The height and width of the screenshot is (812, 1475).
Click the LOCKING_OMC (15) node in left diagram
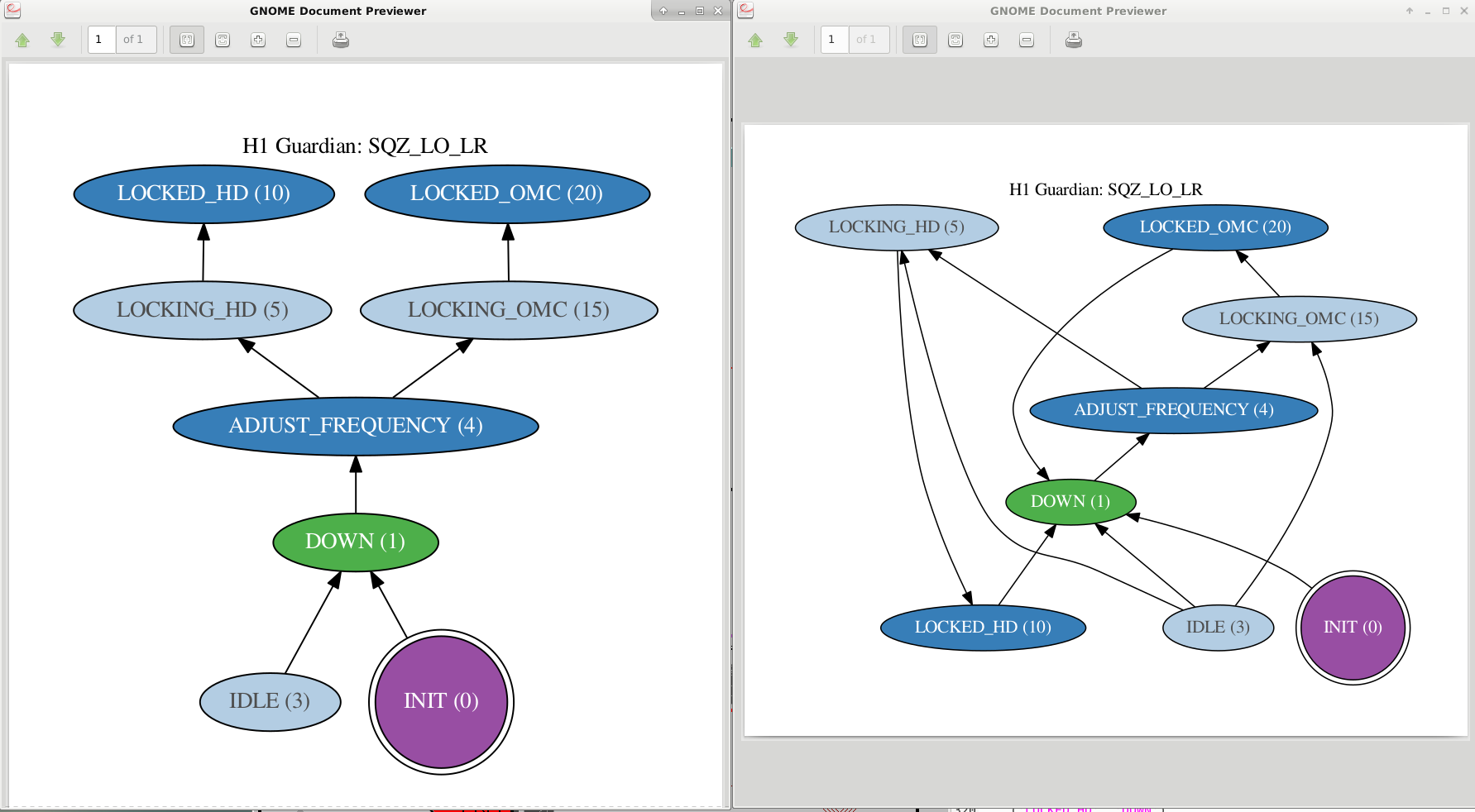509,310
